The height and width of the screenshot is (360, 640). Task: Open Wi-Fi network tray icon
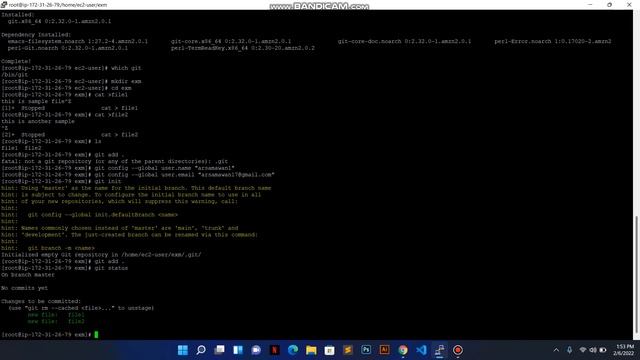point(583,350)
